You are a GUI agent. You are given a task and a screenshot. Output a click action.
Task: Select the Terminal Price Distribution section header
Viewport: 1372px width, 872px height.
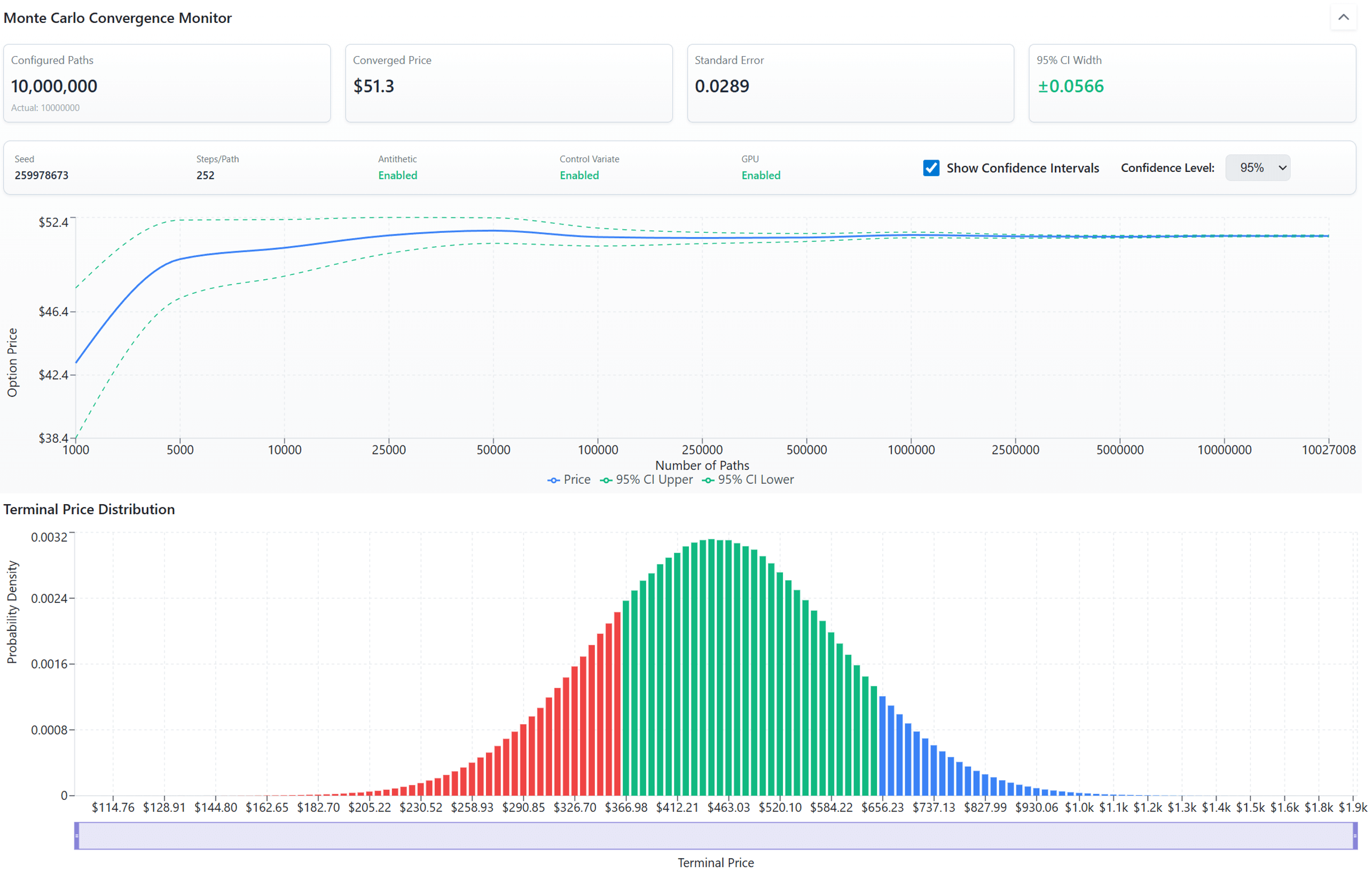(x=89, y=508)
